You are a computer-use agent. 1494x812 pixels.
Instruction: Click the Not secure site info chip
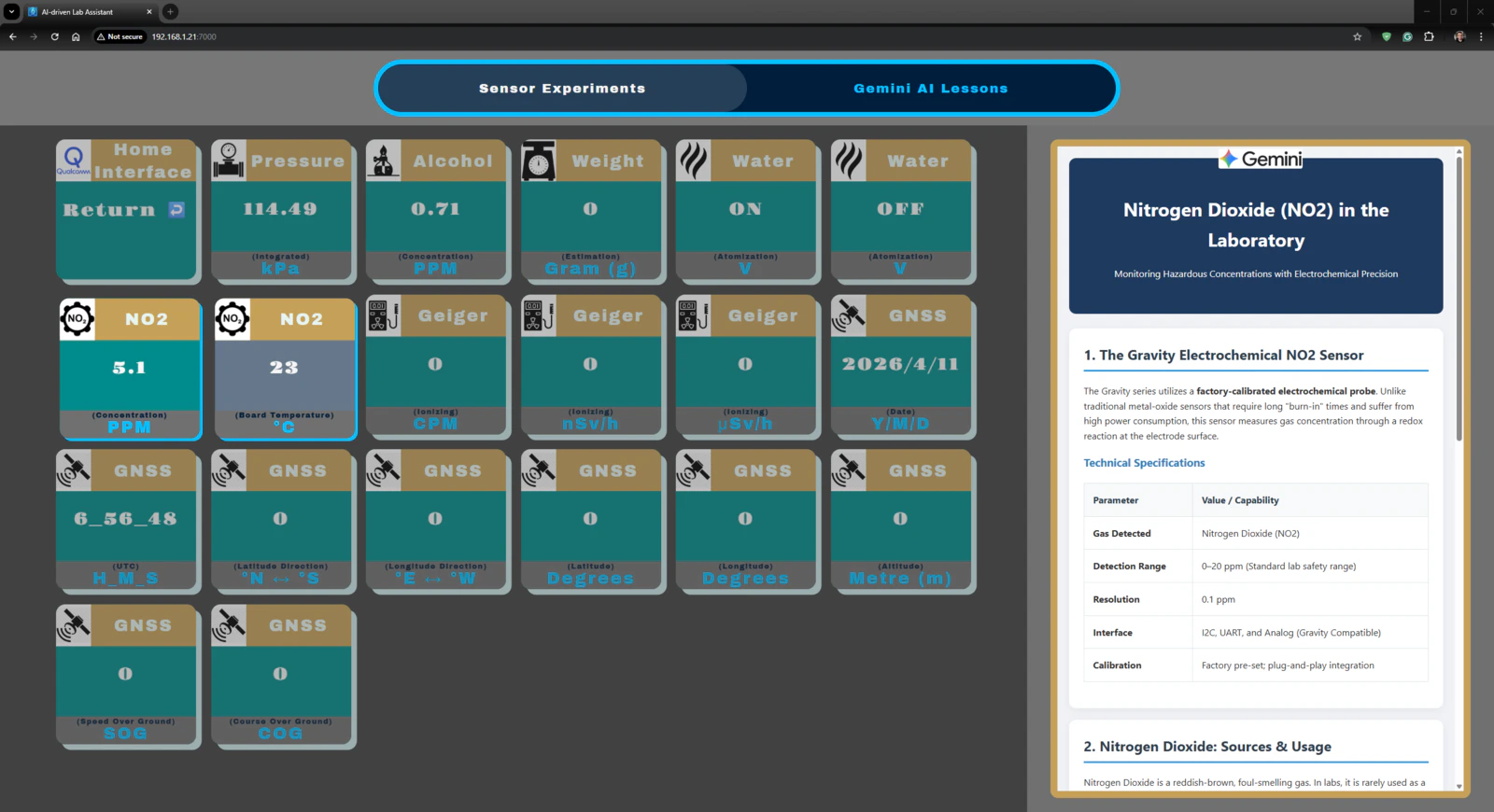pyautogui.click(x=120, y=37)
